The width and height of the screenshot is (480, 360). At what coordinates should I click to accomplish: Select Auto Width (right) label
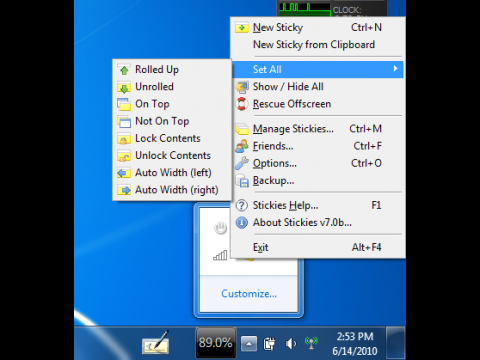click(x=177, y=190)
